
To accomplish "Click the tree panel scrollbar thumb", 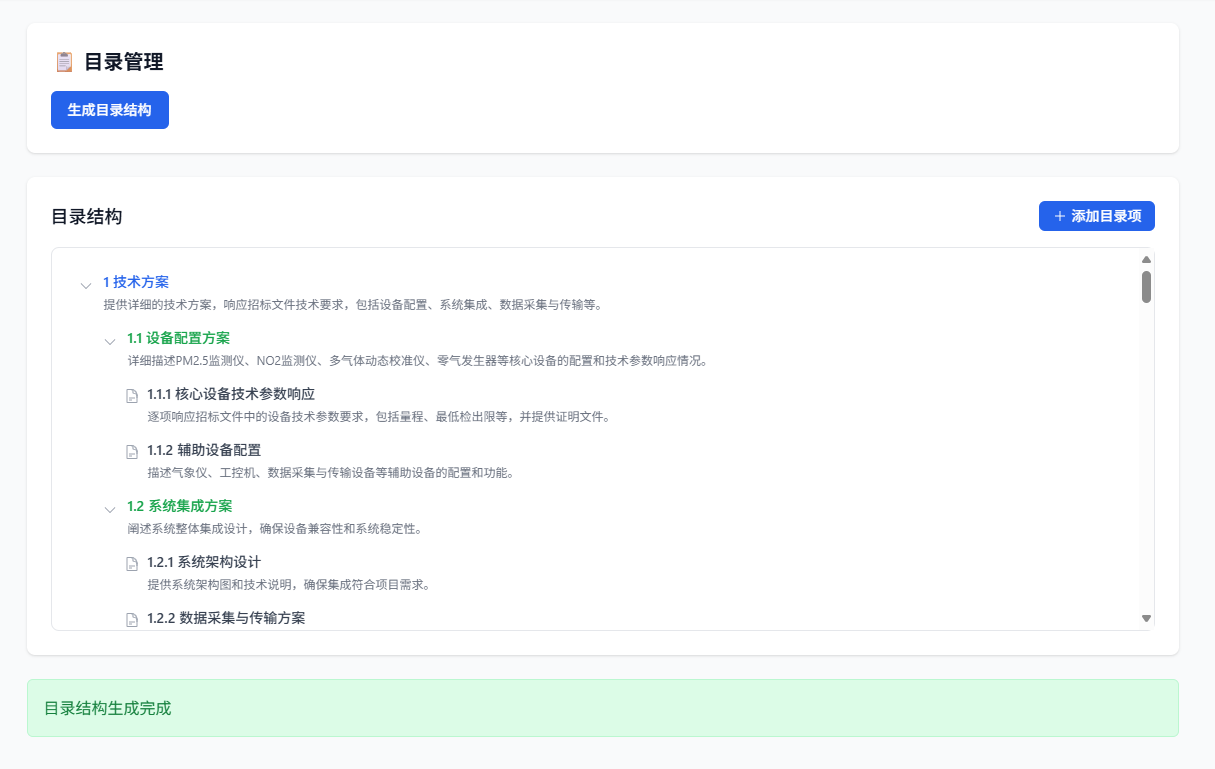I will point(1146,287).
